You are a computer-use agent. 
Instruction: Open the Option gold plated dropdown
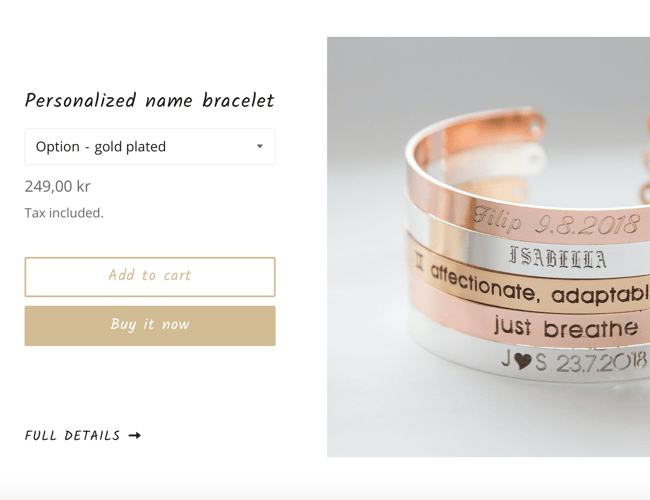point(150,146)
